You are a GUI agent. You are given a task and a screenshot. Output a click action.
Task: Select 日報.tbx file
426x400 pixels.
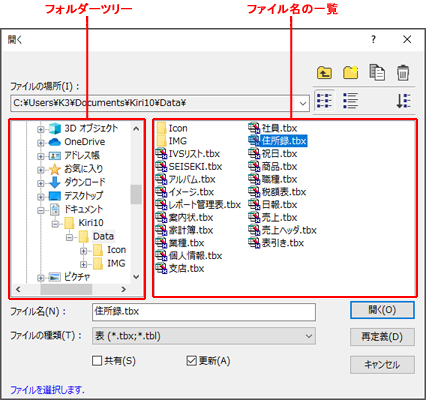[x=273, y=205]
